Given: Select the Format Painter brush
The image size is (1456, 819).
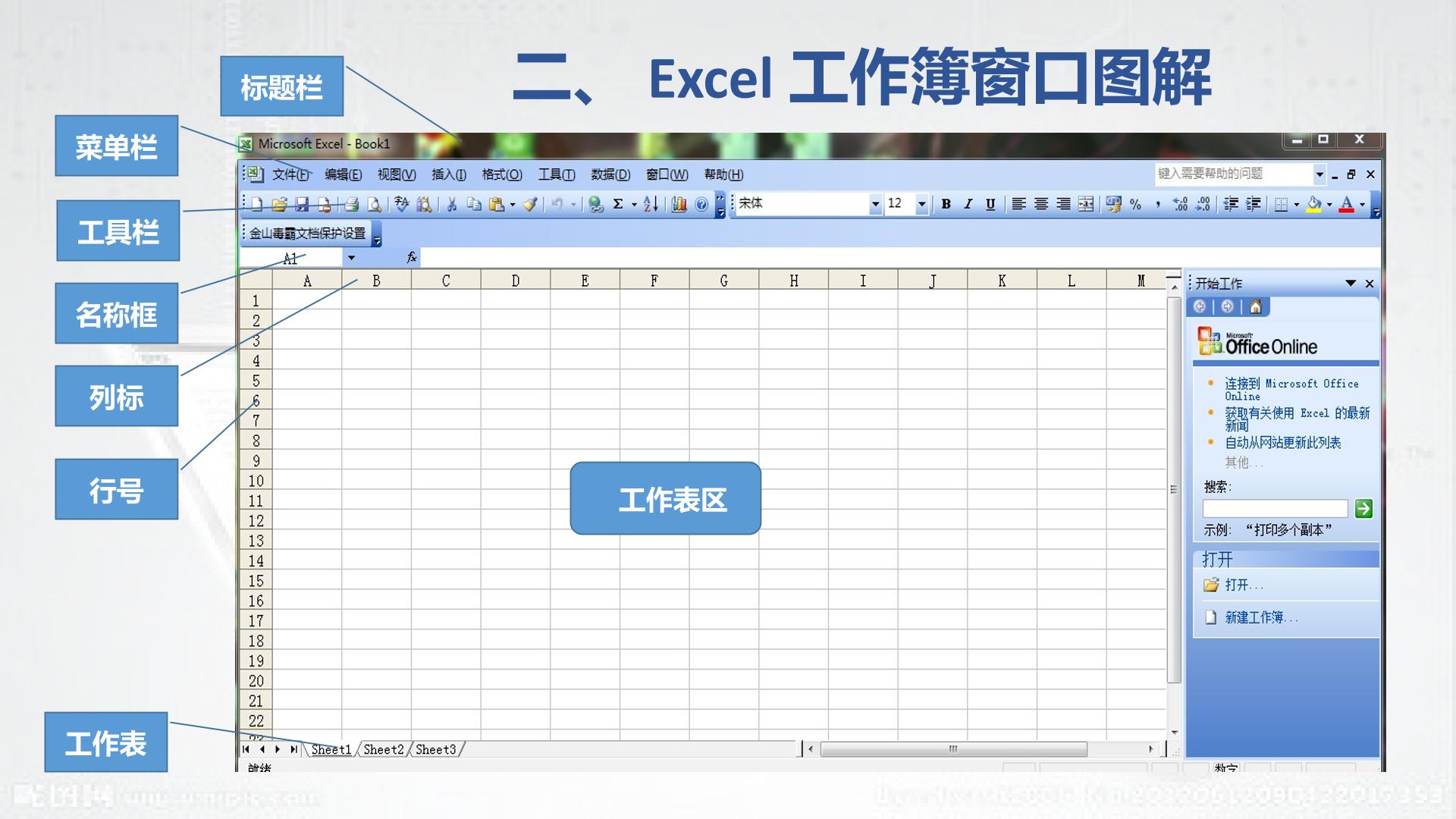Looking at the screenshot, I should [x=530, y=204].
